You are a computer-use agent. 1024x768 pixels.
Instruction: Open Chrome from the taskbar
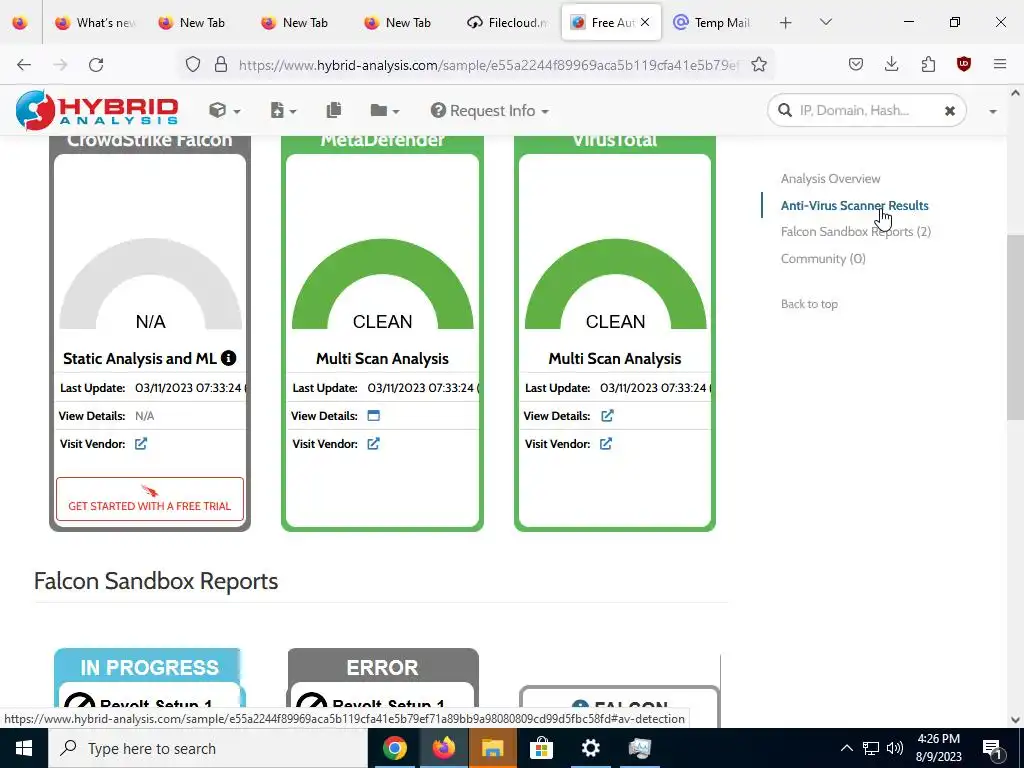click(x=394, y=748)
